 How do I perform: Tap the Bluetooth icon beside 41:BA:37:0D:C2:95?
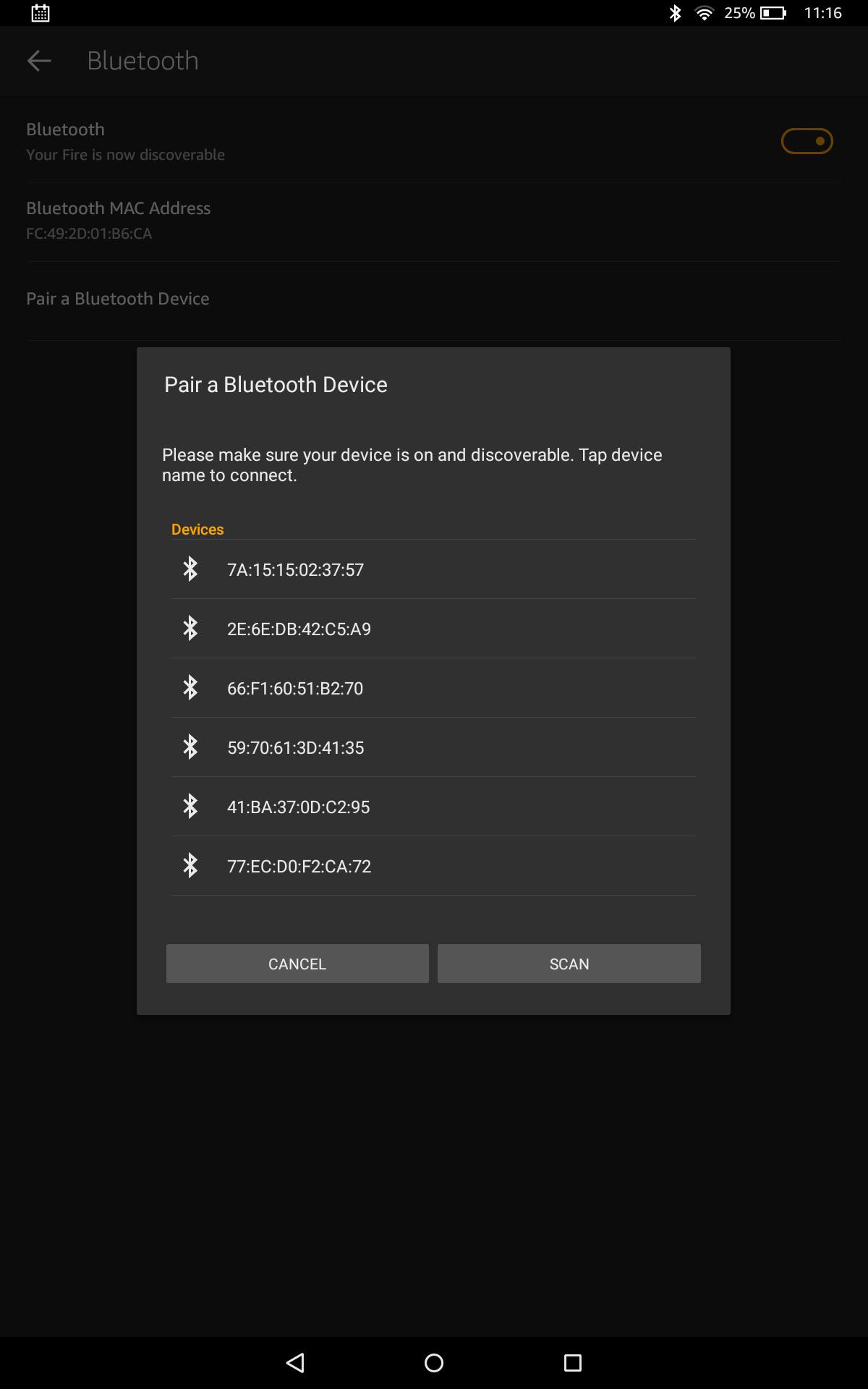(190, 806)
